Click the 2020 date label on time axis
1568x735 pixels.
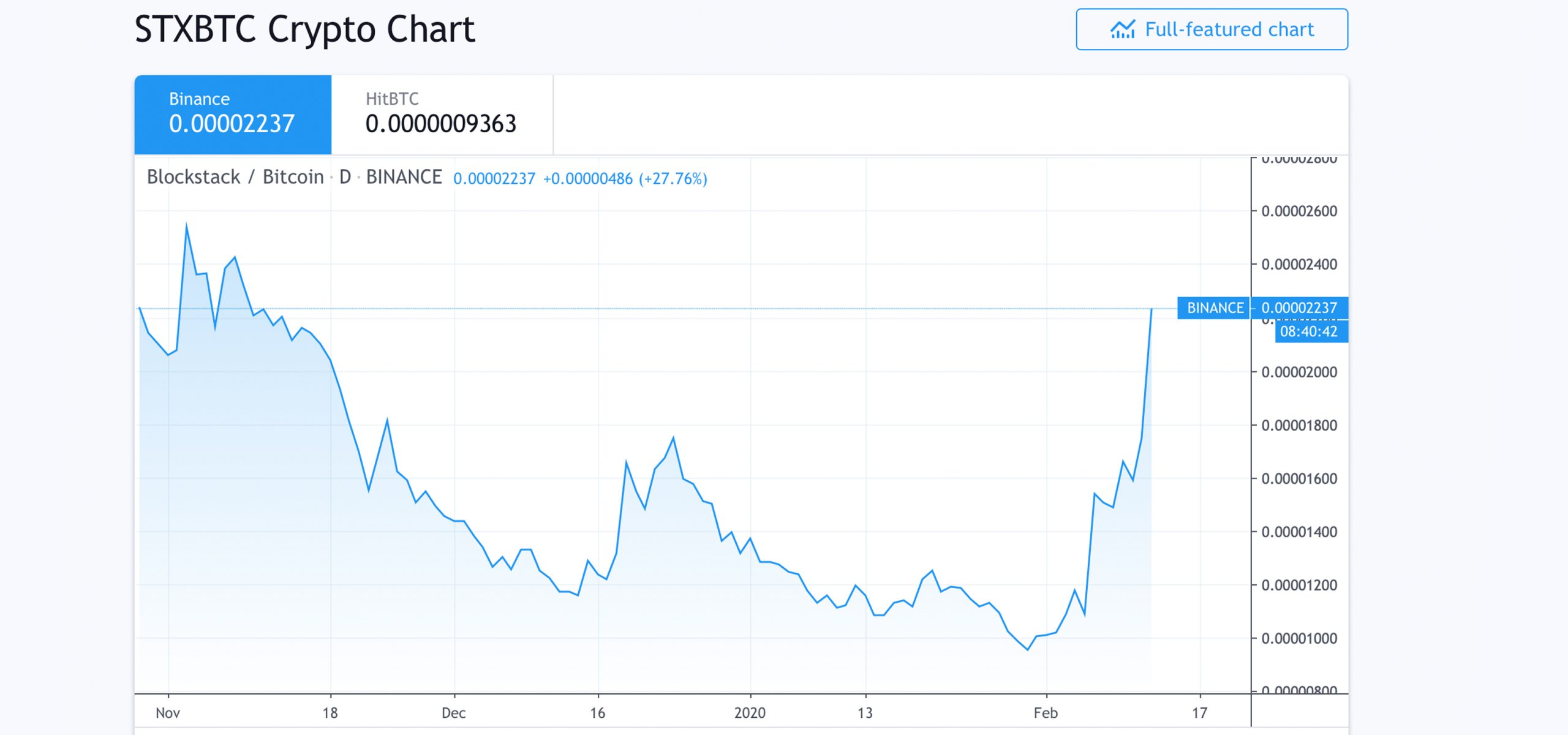750,713
